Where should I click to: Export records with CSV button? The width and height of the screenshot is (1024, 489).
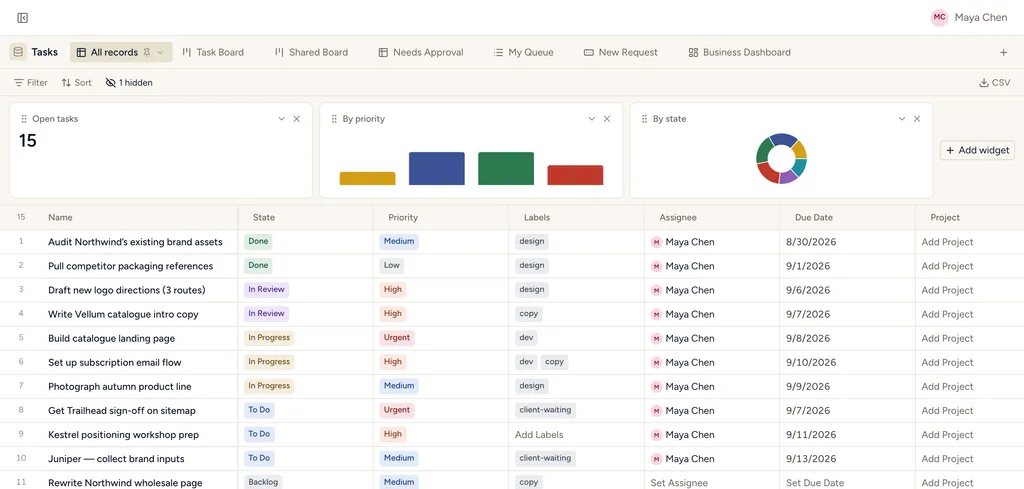[x=995, y=83]
